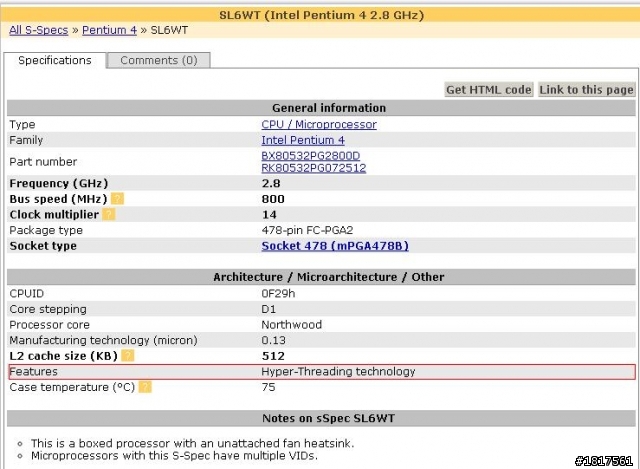The image size is (640, 469).
Task: Click the CPUID row label
Action: (x=27, y=293)
